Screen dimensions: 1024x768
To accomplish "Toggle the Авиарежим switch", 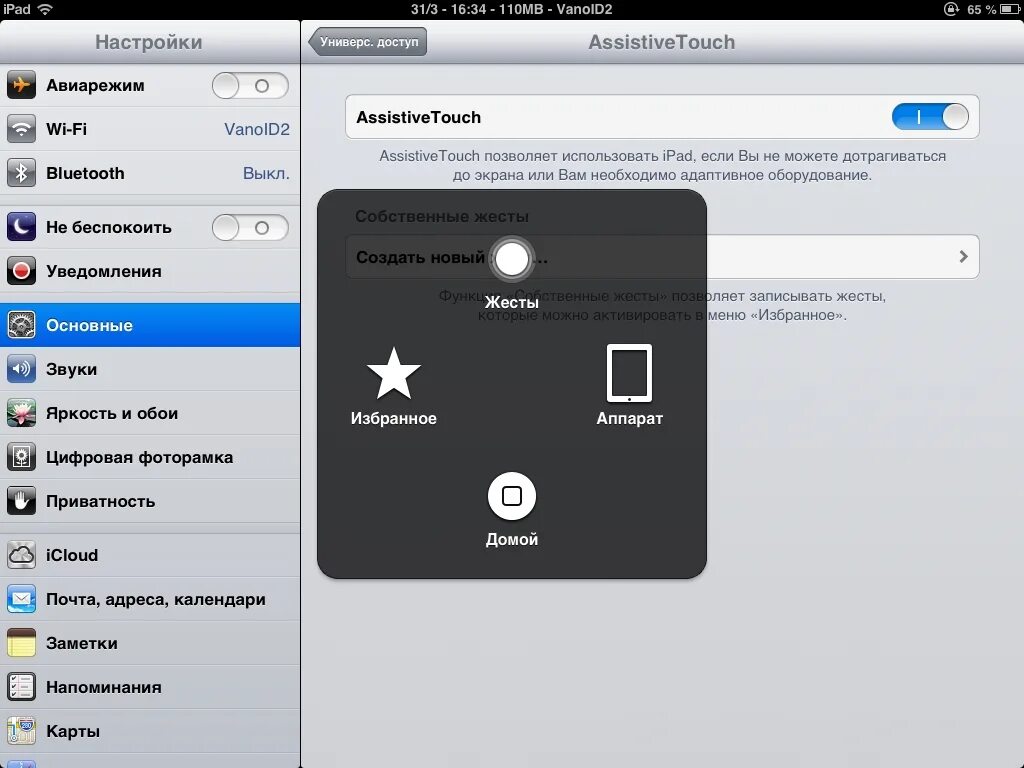I will pos(250,86).
